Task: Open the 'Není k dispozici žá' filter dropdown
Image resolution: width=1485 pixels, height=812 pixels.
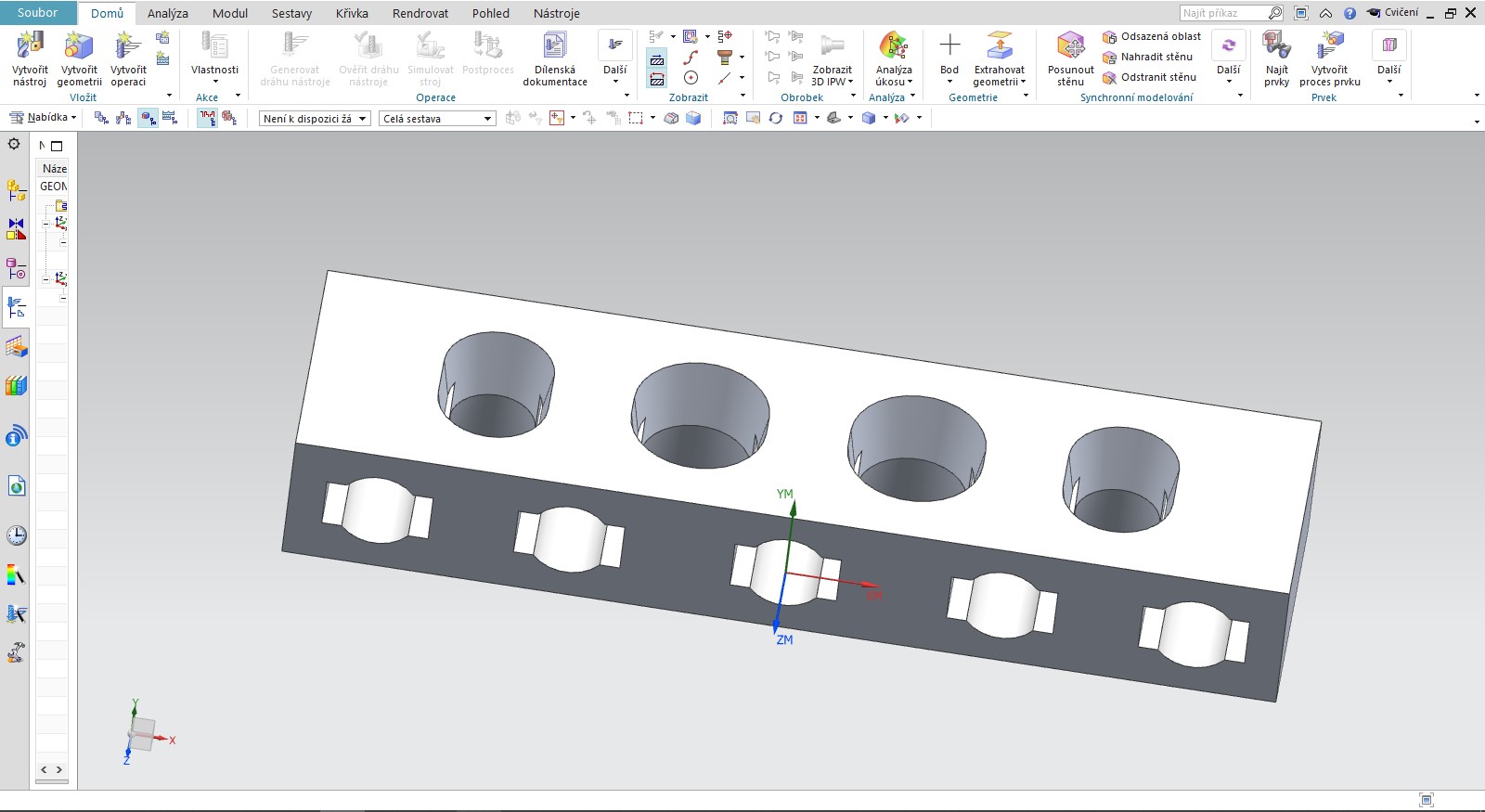Action: pyautogui.click(x=315, y=119)
